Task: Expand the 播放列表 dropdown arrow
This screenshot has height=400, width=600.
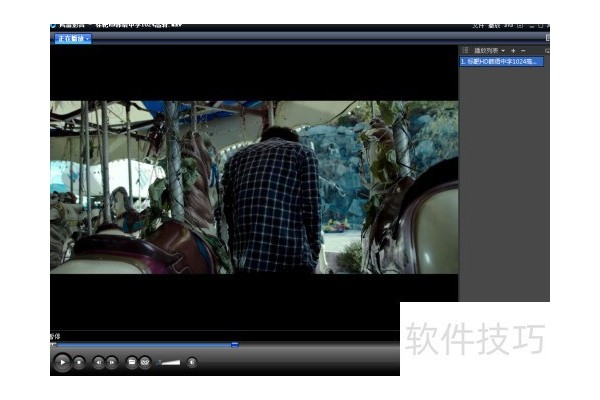Action: point(503,51)
